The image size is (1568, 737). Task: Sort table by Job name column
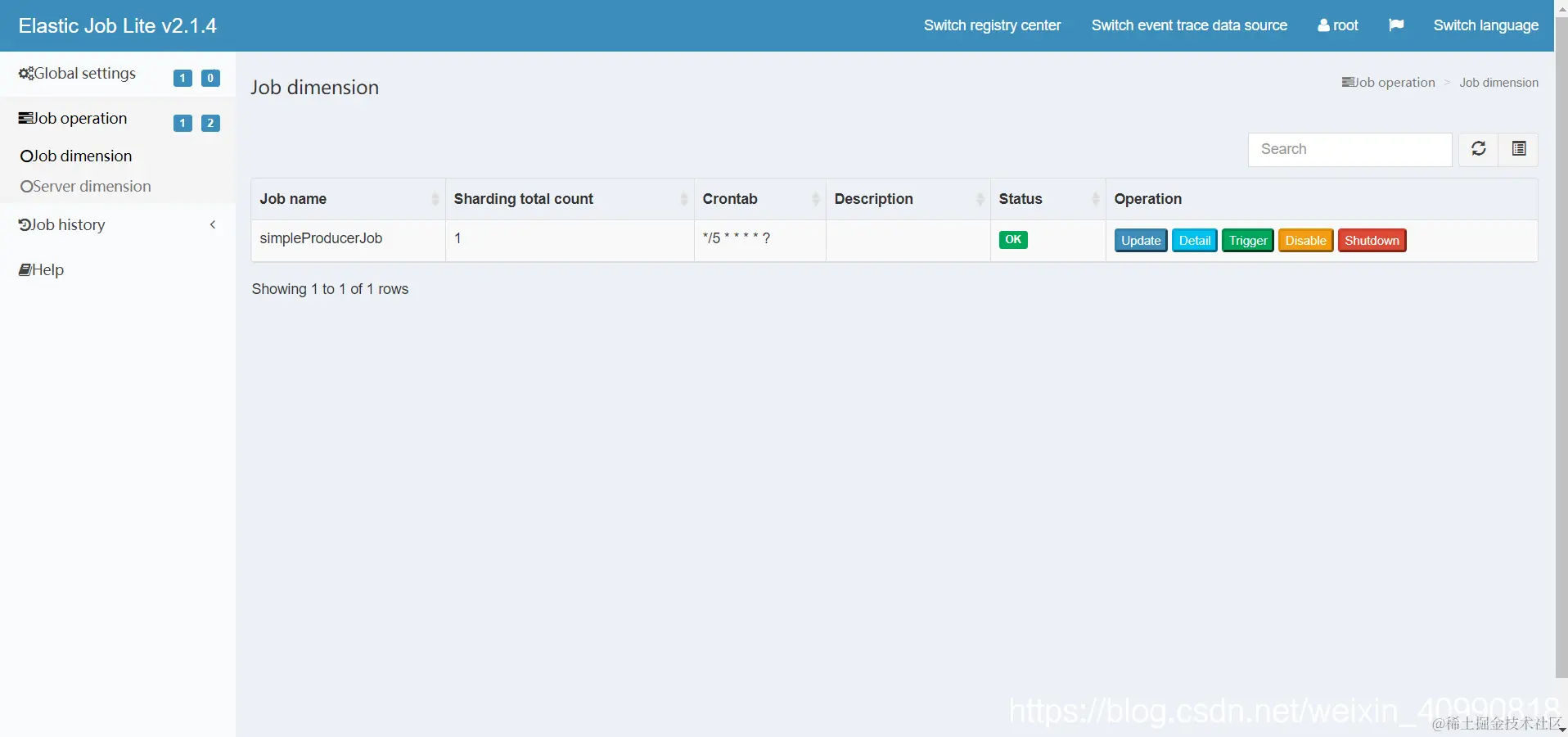tap(349, 199)
